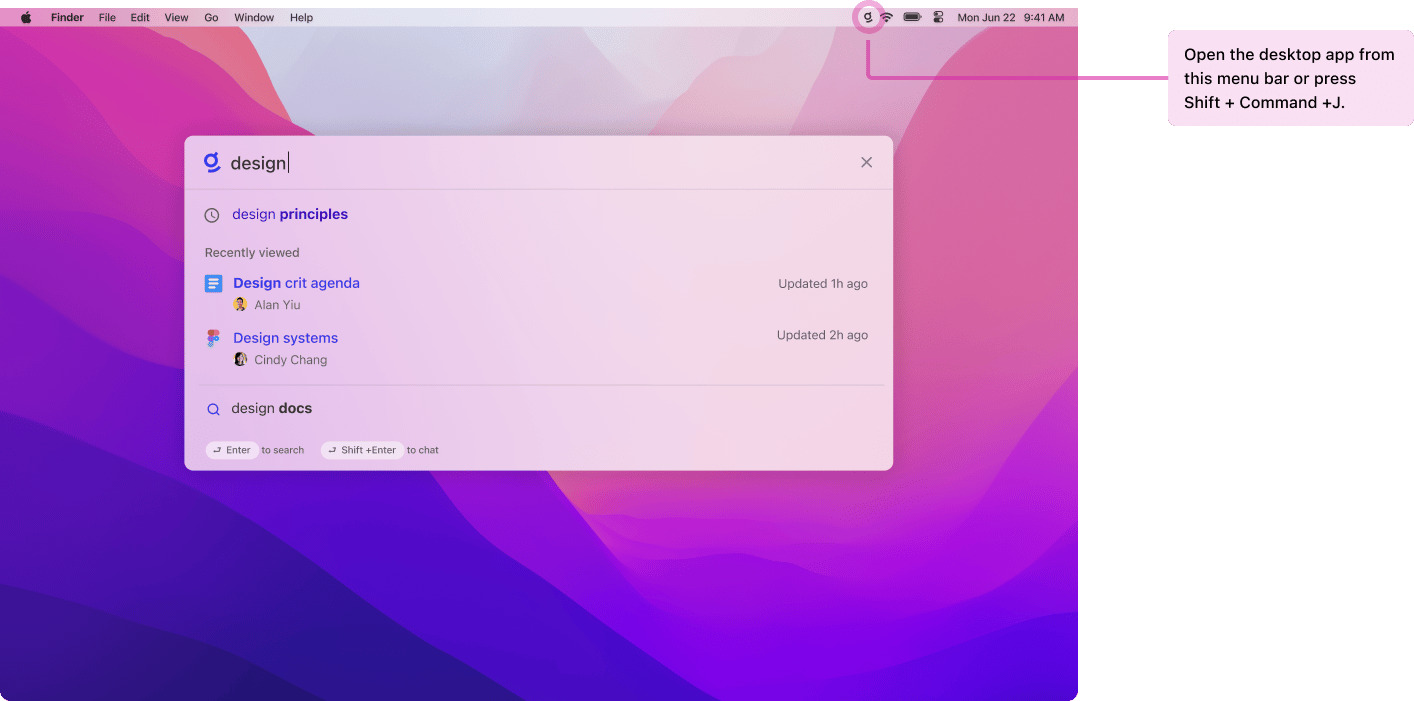Click the Glean menu bar icon
The width and height of the screenshot is (1414, 701).
867,17
